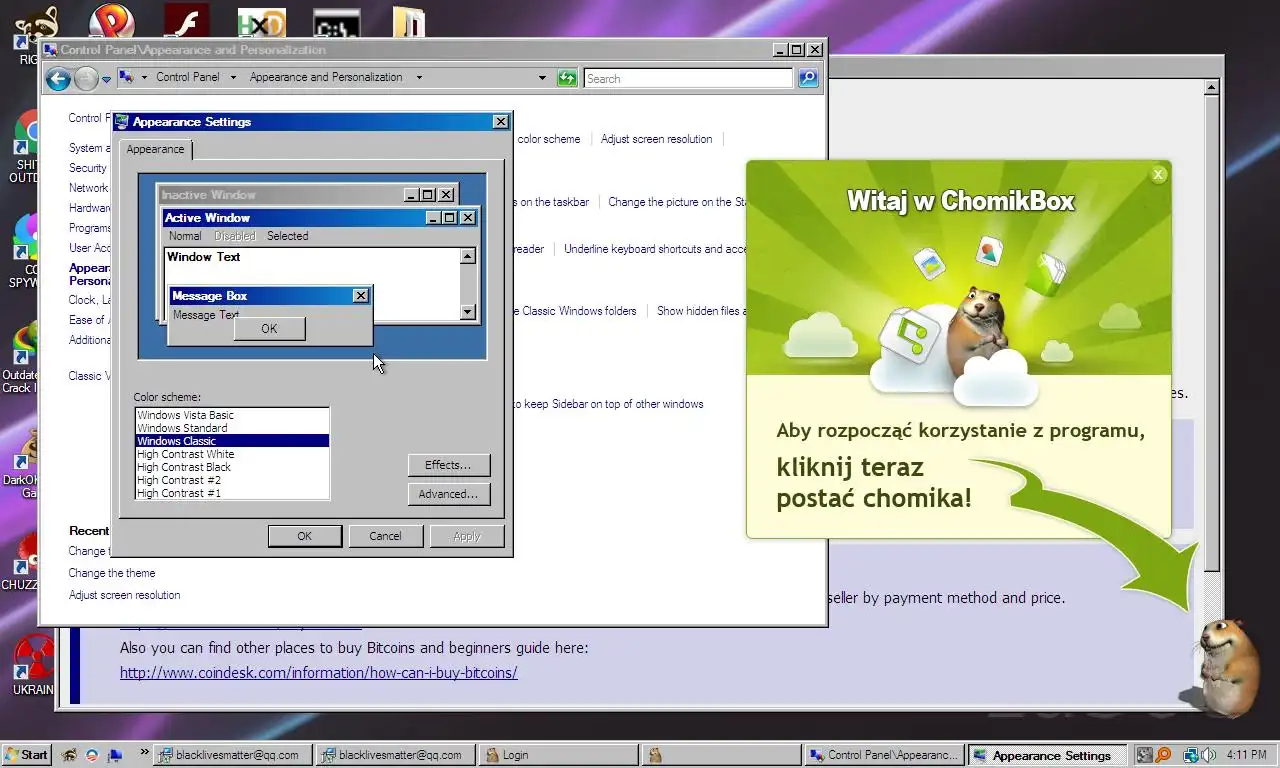Click the network icon in system tray
Screen dimensions: 1280x768
coord(1191,755)
